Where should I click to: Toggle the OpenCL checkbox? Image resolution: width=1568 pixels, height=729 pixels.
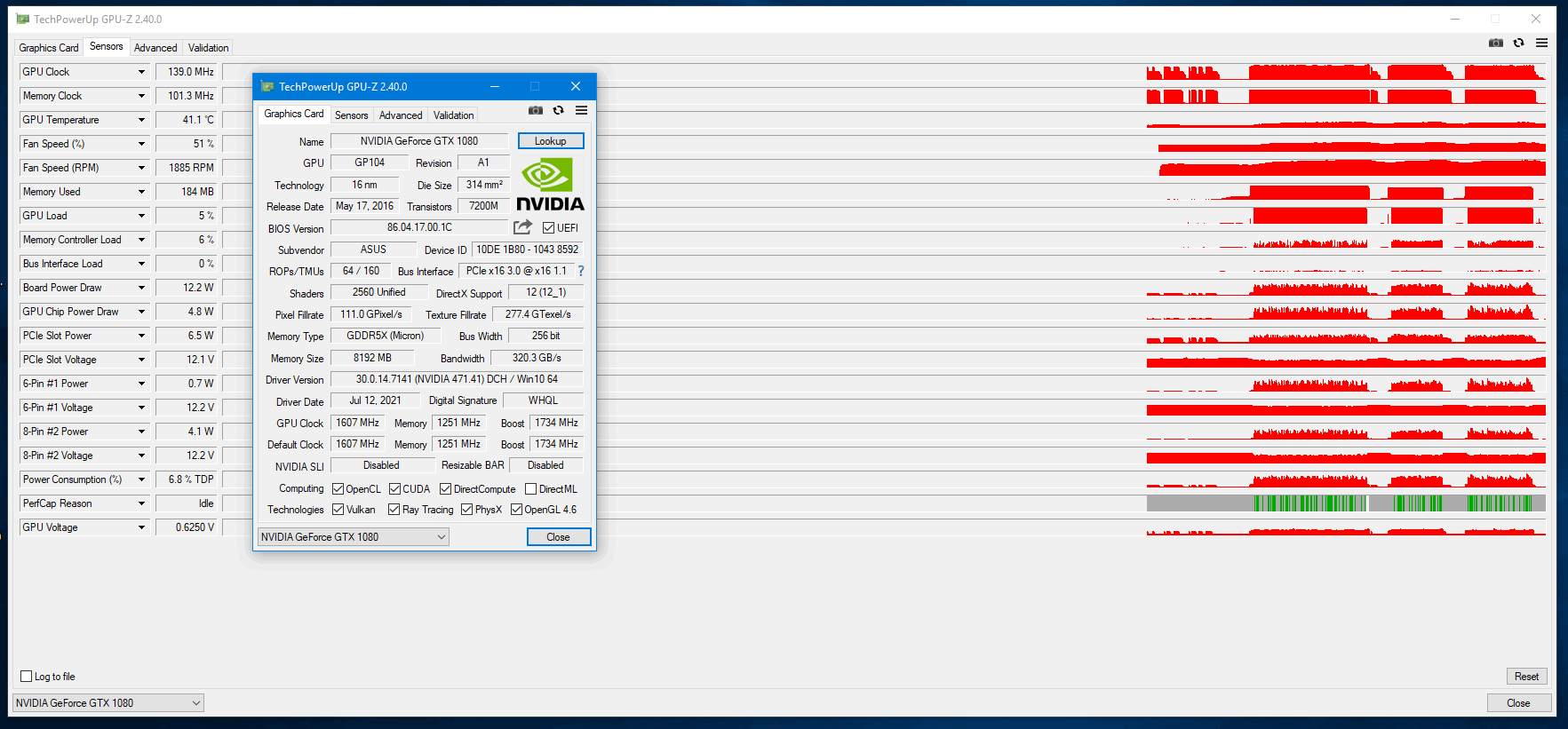coord(338,489)
